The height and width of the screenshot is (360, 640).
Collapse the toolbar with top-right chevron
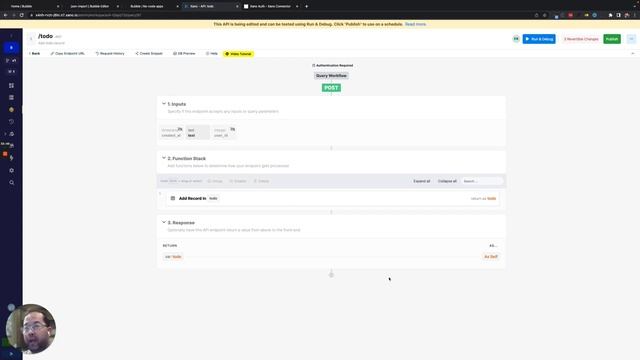[x=633, y=53]
